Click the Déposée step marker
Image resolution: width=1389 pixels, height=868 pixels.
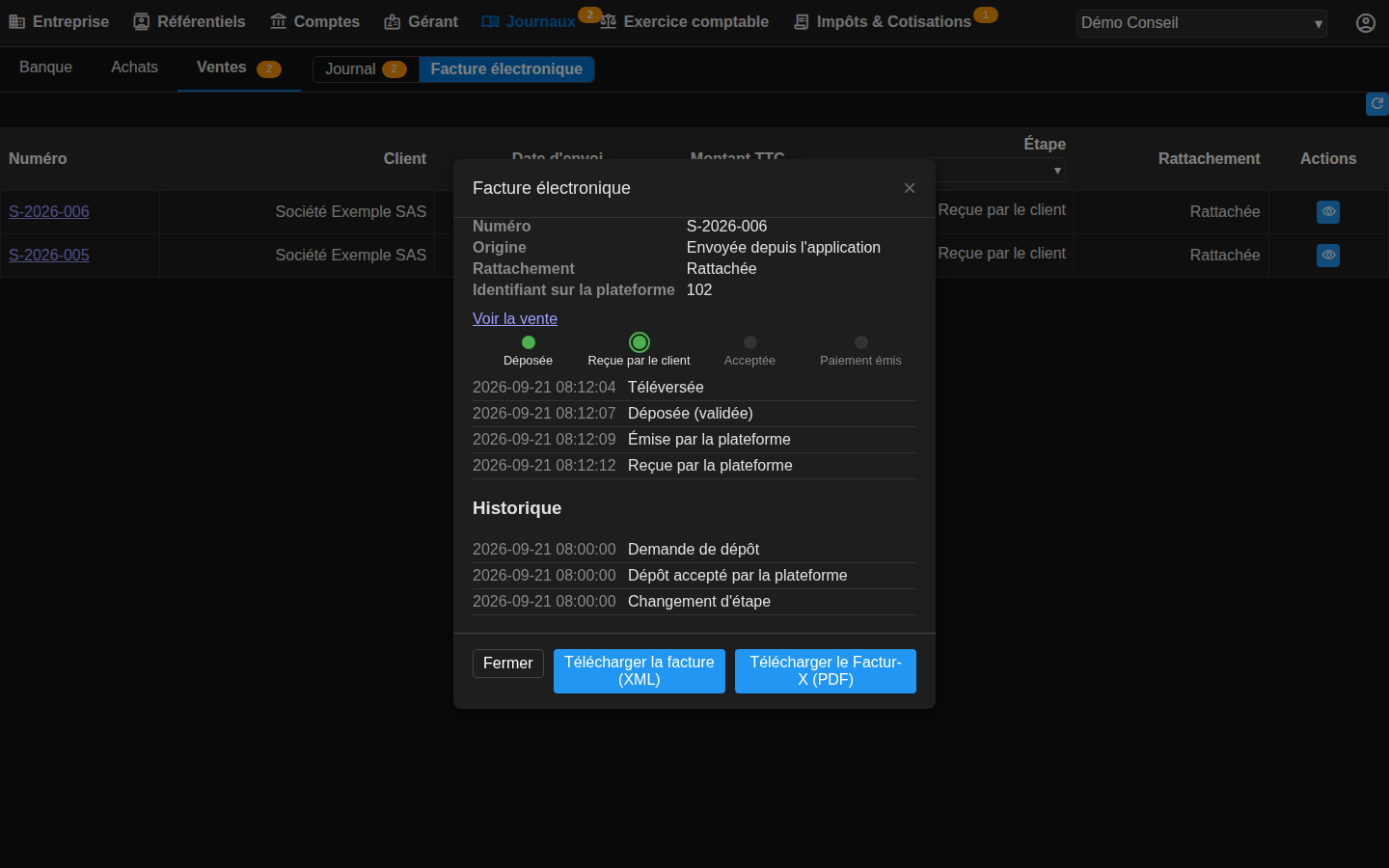pyautogui.click(x=529, y=342)
